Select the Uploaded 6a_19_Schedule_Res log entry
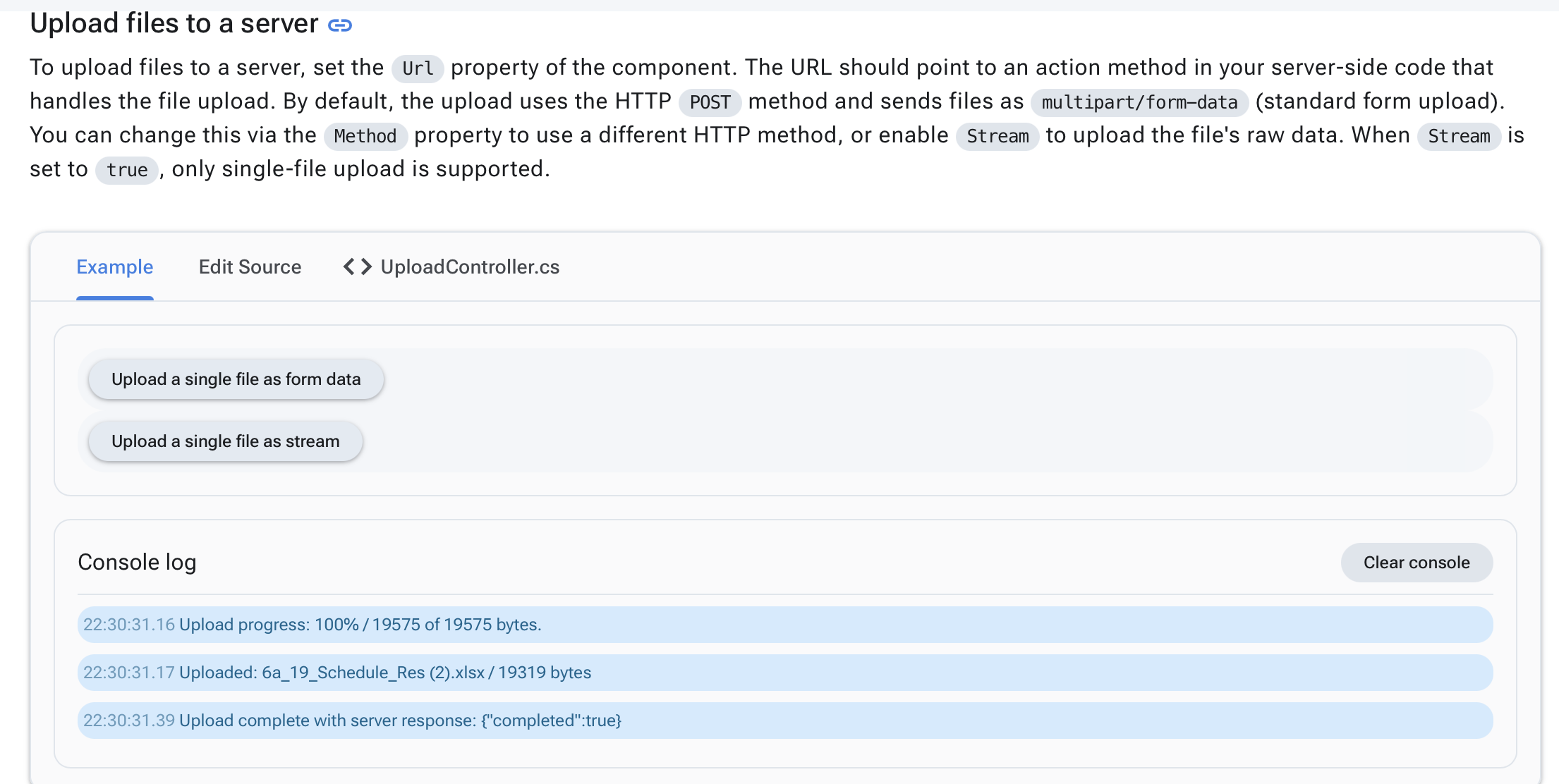The image size is (1559, 784). 785,673
